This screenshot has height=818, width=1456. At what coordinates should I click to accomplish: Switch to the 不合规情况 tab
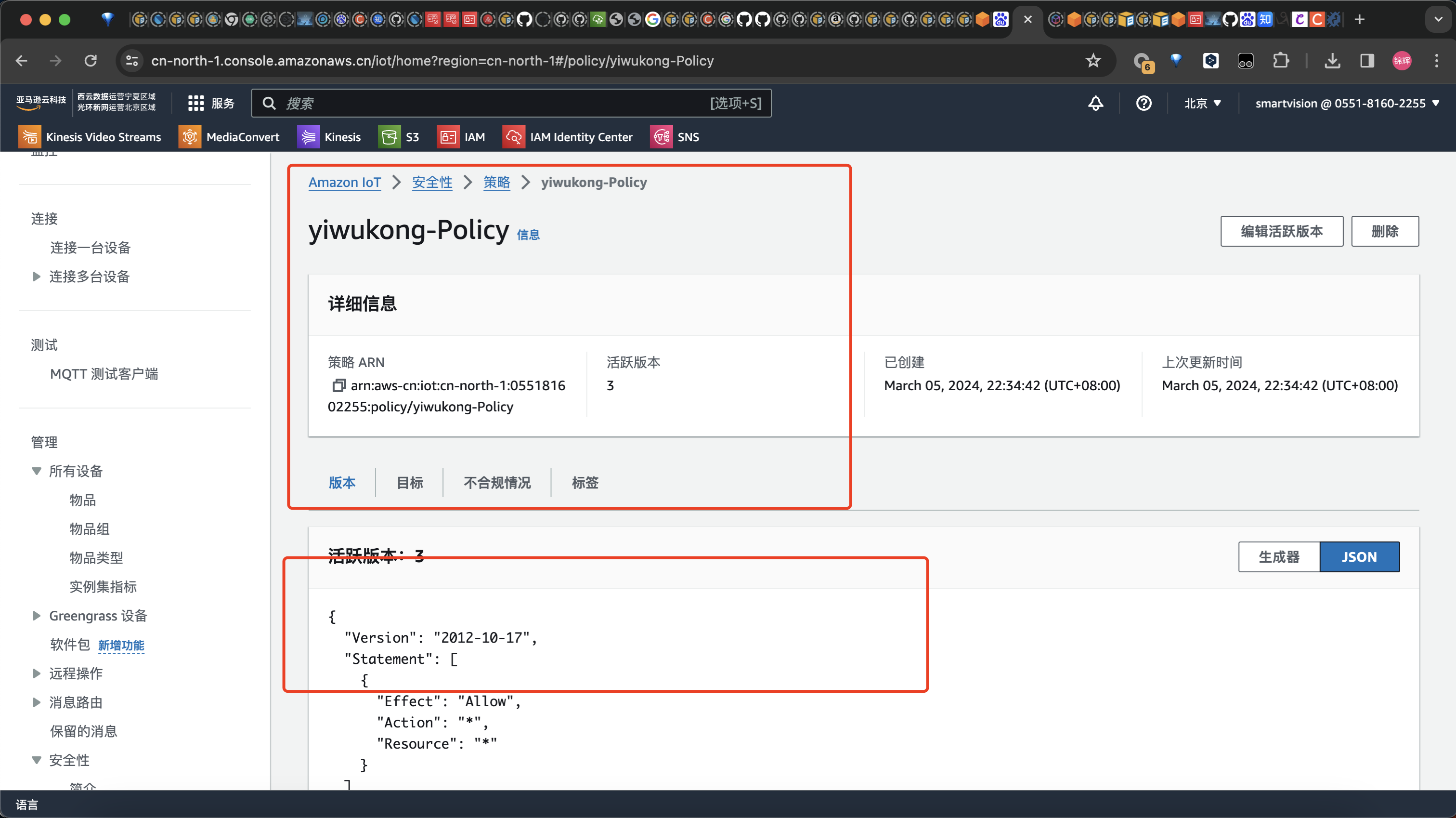pos(497,483)
